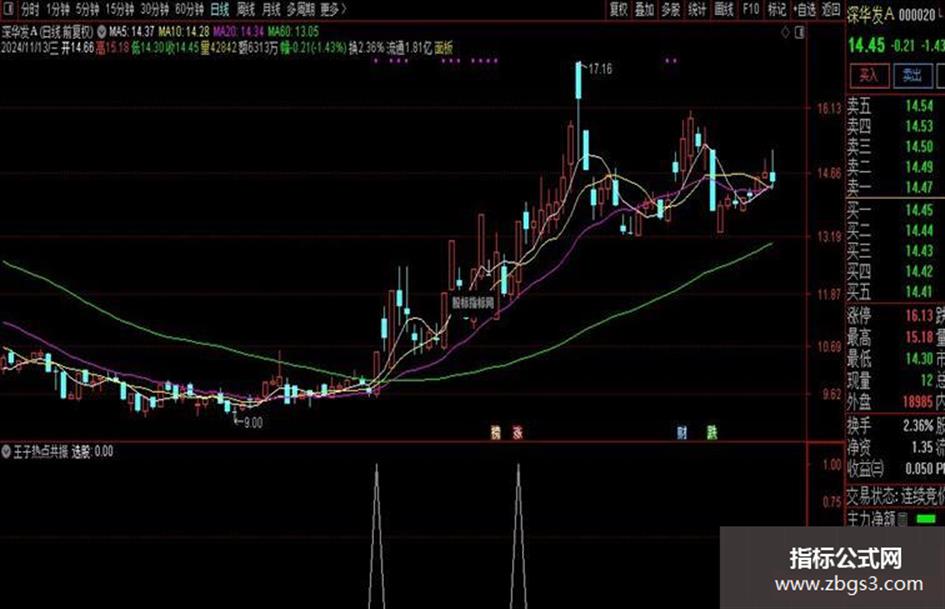Click the 卖四 price 14.53
945x609 pixels.
click(x=919, y=126)
